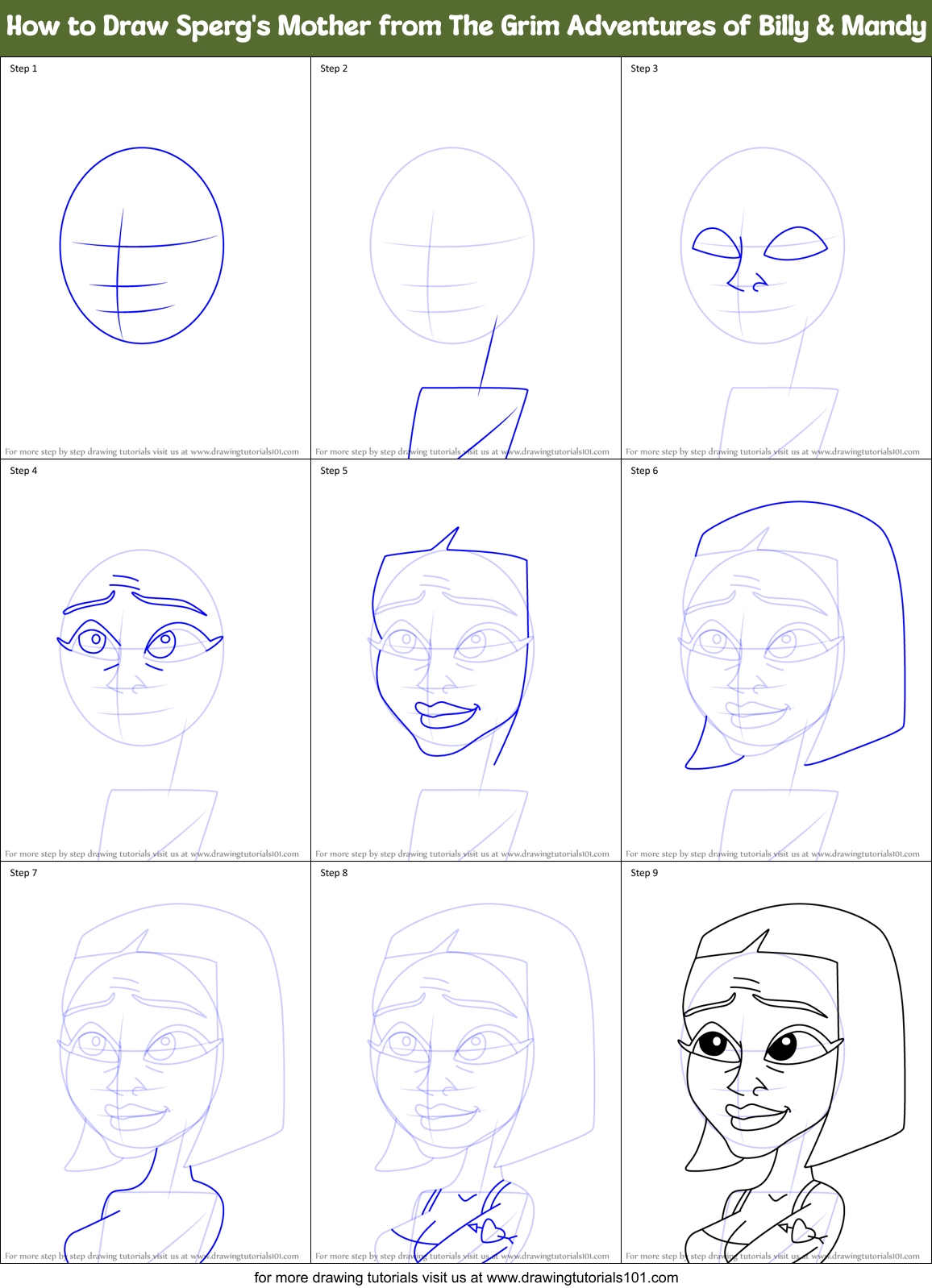
Task: Select the Step 8 crossed arms drawing
Action: pyautogui.click(x=454, y=1221)
